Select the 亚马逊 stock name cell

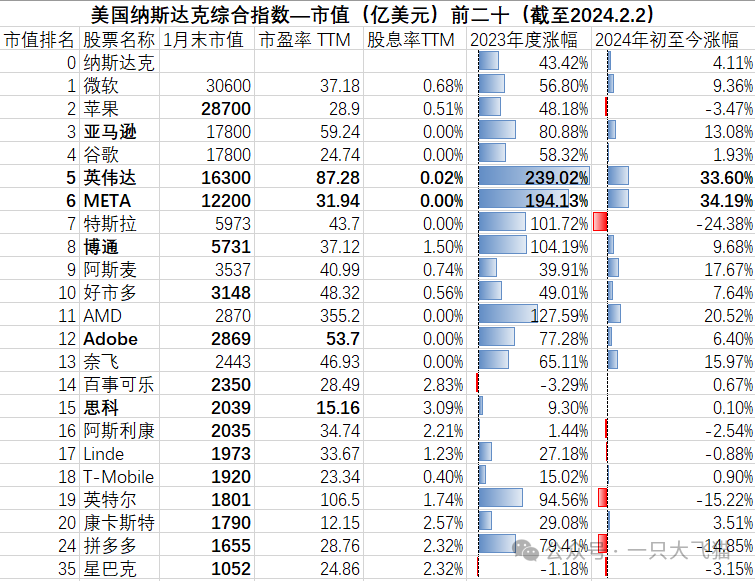(110, 132)
